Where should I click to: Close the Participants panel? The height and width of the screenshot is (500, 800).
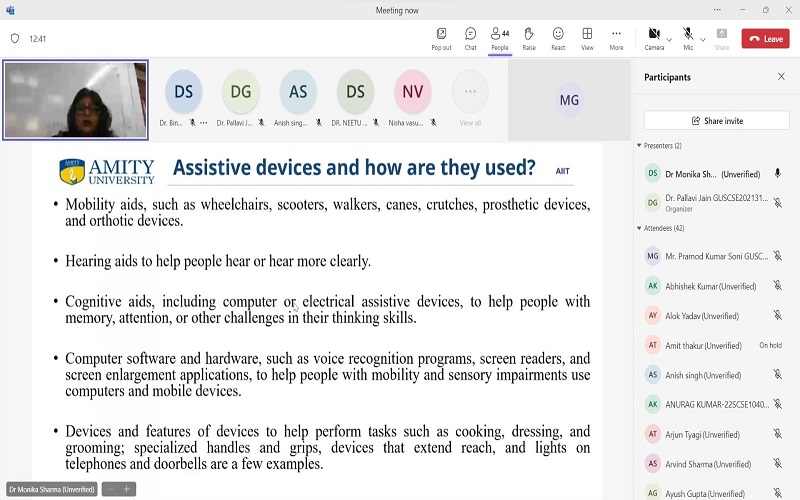(x=781, y=77)
